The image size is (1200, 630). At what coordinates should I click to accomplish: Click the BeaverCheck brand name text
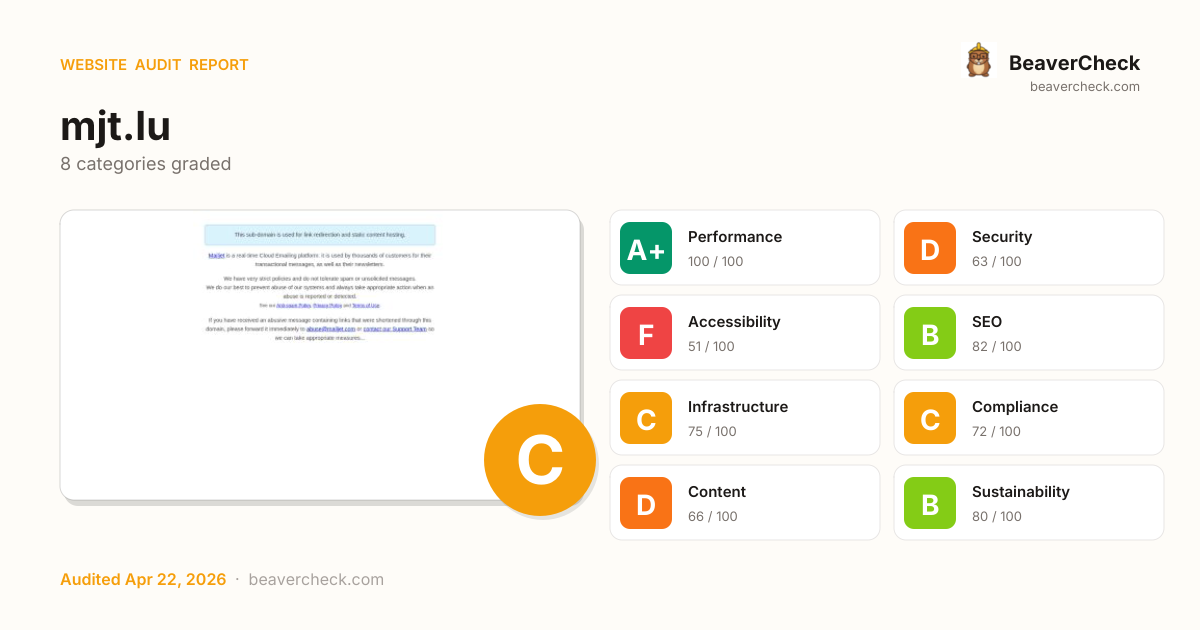(1074, 63)
